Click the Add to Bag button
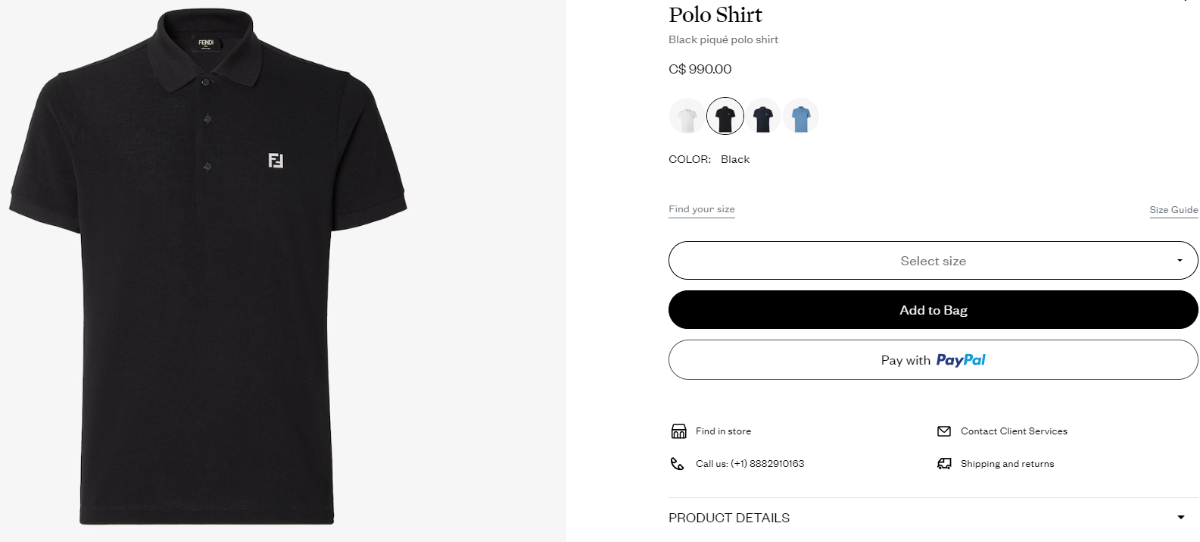Image resolution: width=1200 pixels, height=542 pixels. [x=933, y=310]
